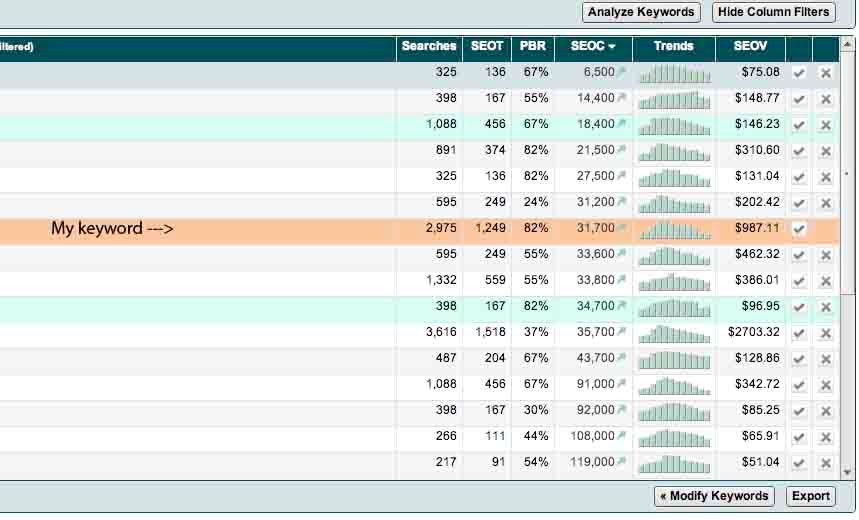The height and width of the screenshot is (520, 859).
Task: Delete the keyword row valued $310.60
Action: 825,151
